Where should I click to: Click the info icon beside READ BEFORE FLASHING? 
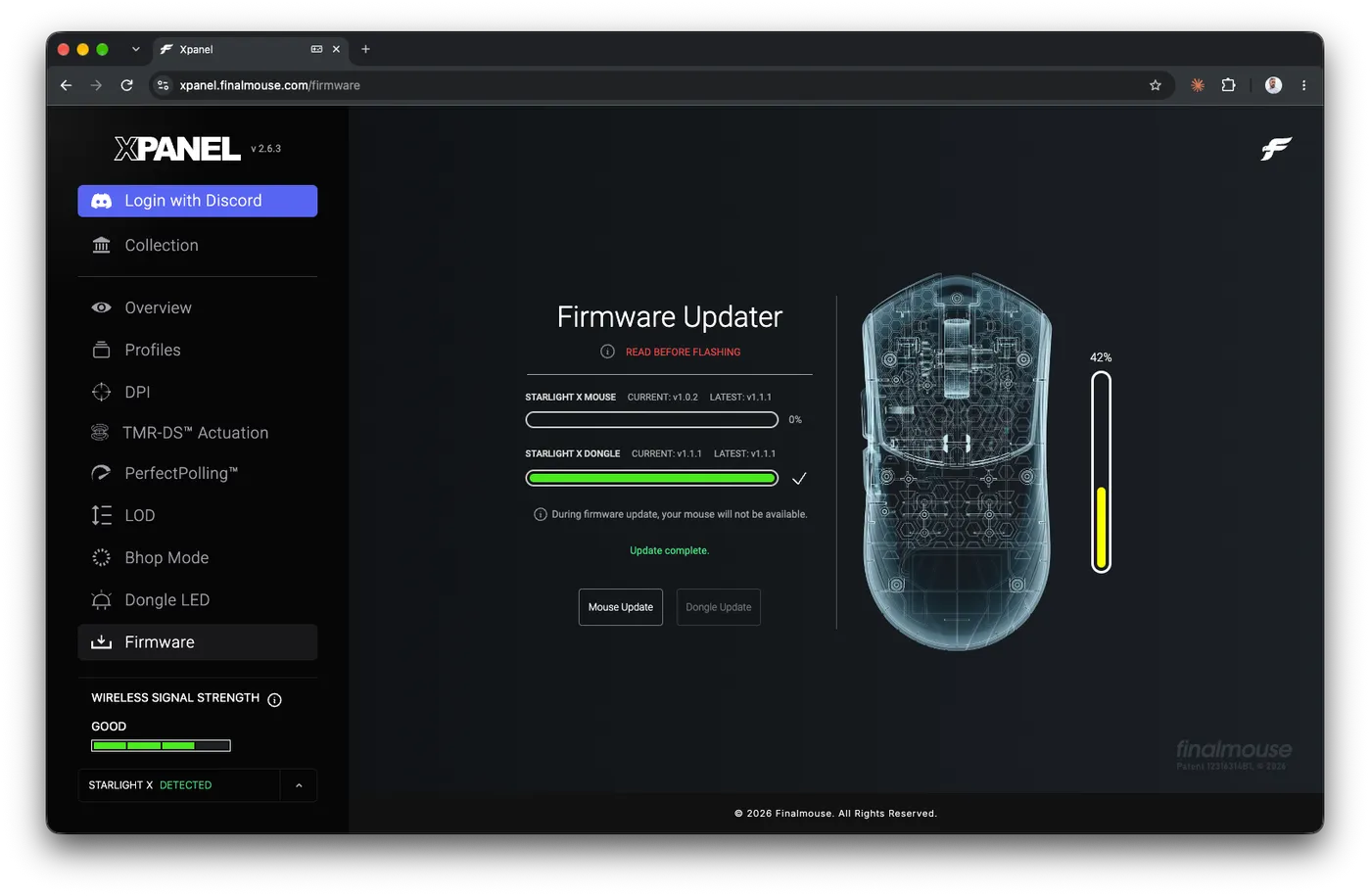[607, 352]
